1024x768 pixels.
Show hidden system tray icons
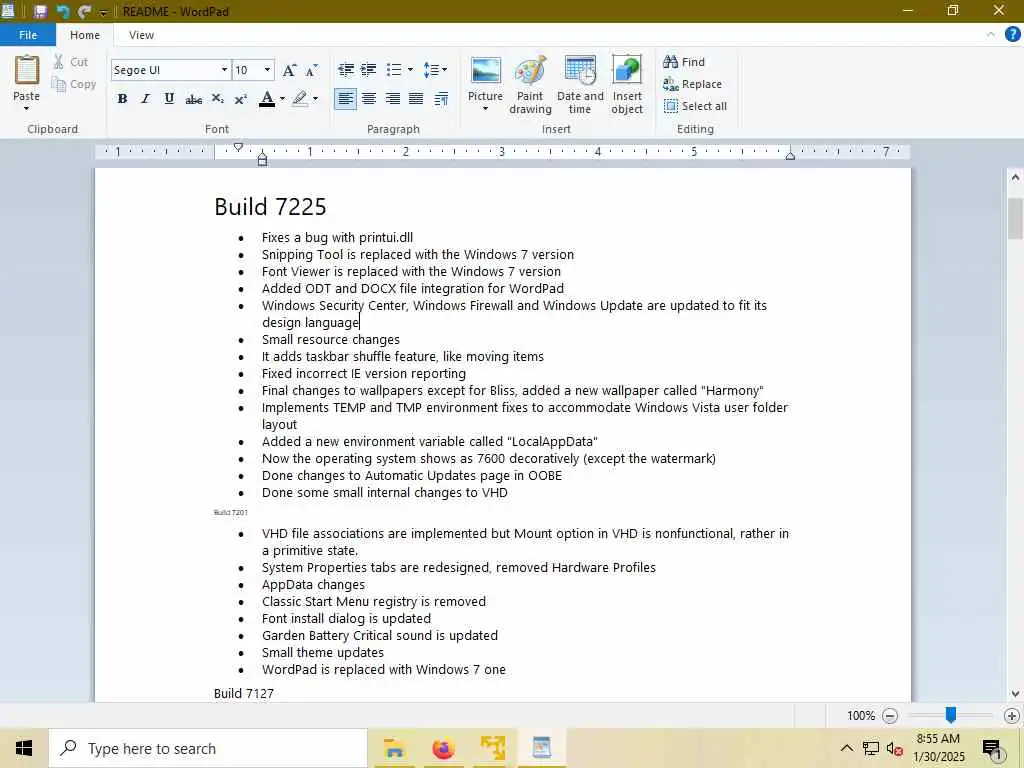[x=846, y=748]
